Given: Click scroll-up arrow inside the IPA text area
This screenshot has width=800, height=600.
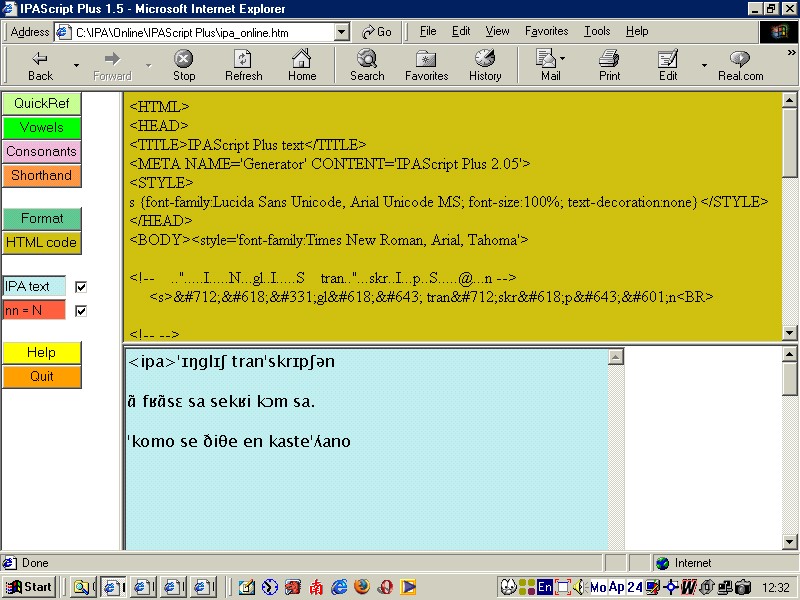Looking at the screenshot, I should point(616,357).
